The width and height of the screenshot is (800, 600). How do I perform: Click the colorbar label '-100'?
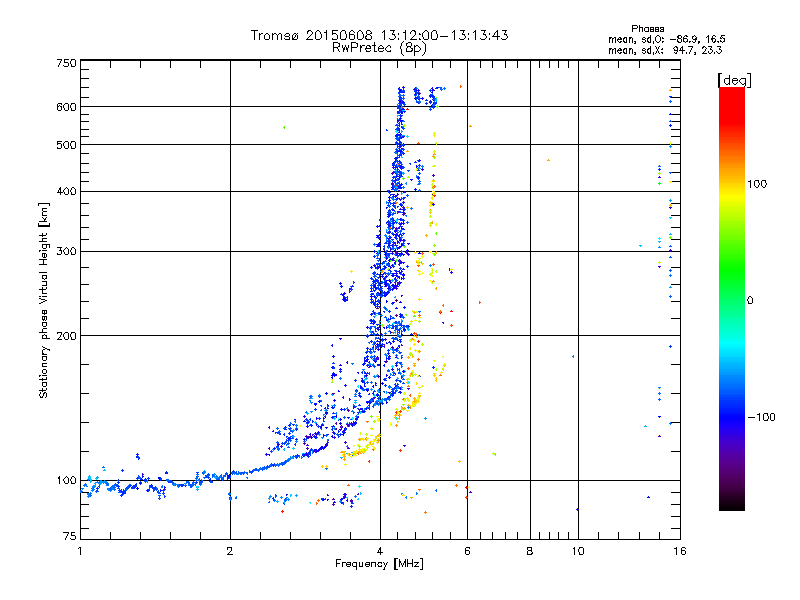coord(761,417)
